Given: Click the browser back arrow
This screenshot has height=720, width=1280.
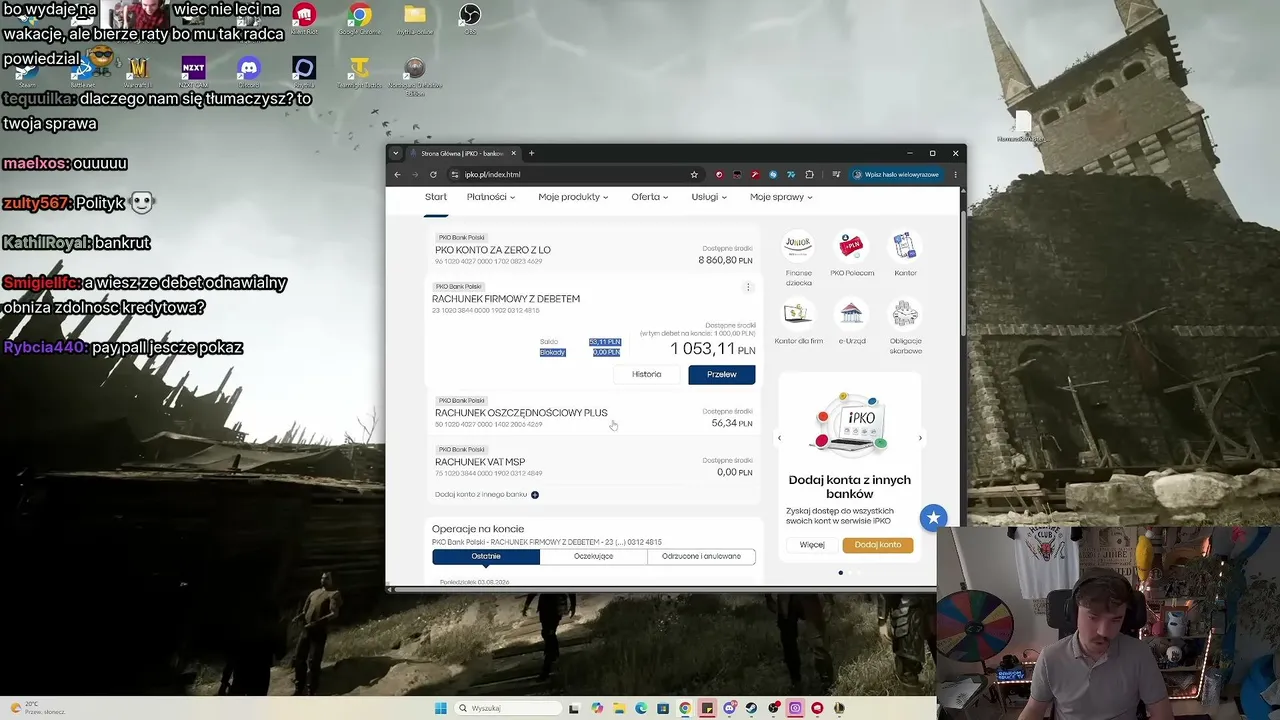Looking at the screenshot, I should pyautogui.click(x=397, y=174).
